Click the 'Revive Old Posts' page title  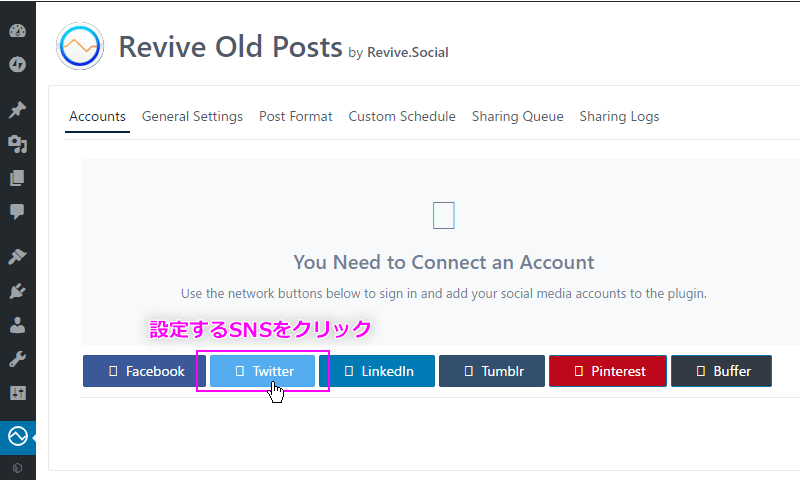230,47
